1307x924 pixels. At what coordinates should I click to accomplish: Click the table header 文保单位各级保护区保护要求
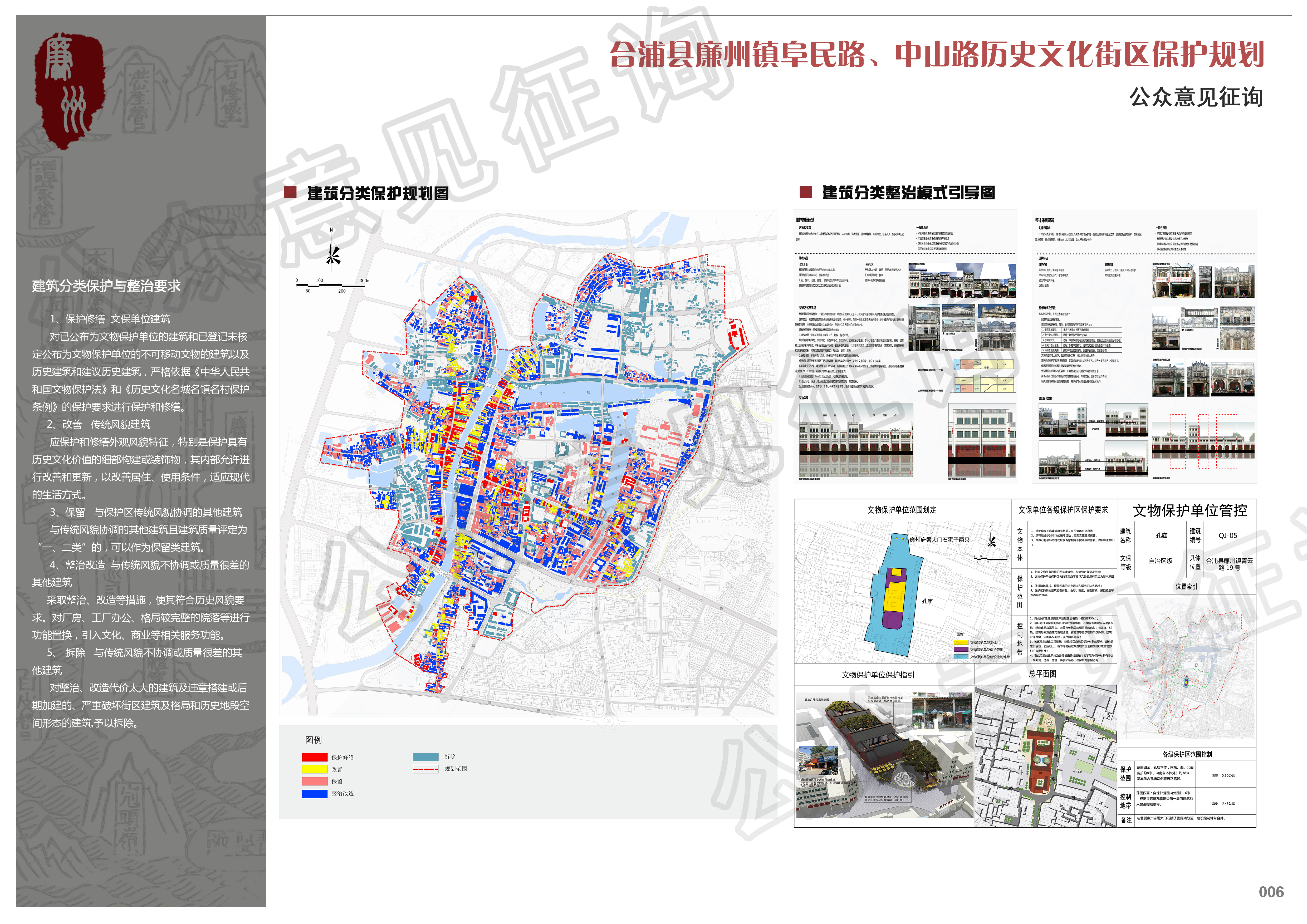tap(1063, 510)
